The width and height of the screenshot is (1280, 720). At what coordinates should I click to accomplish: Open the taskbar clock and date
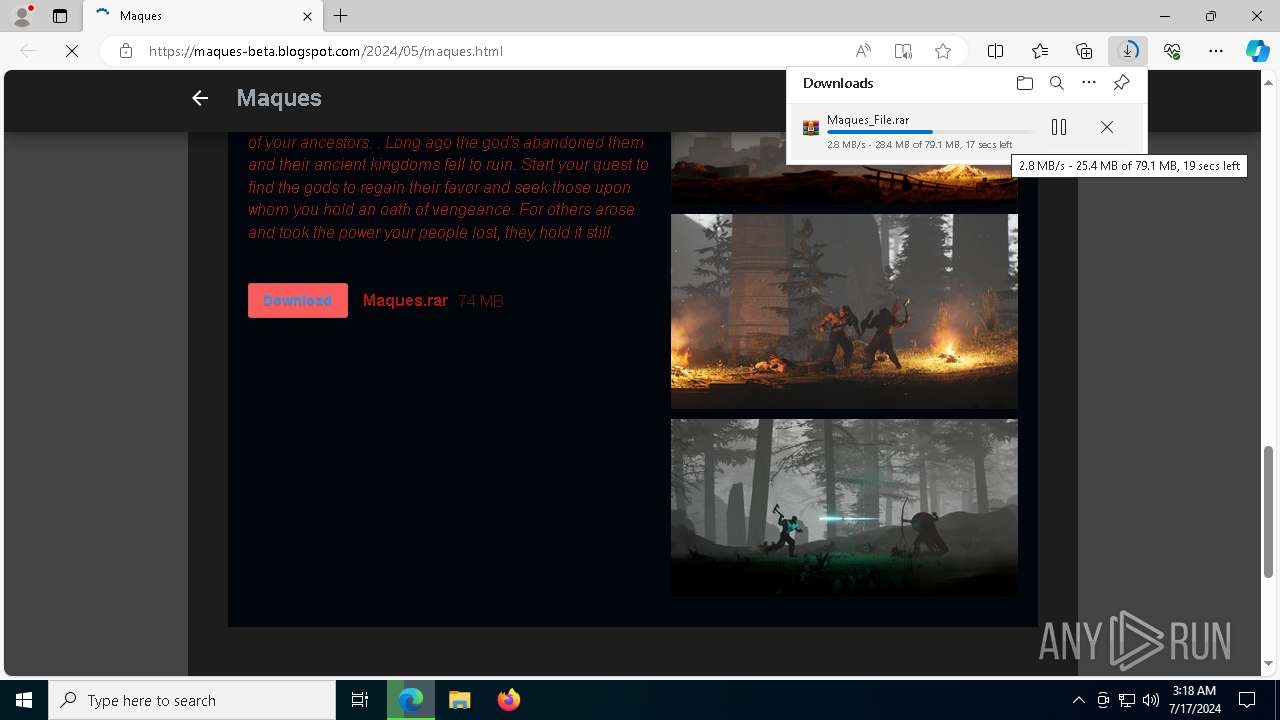pos(1194,700)
